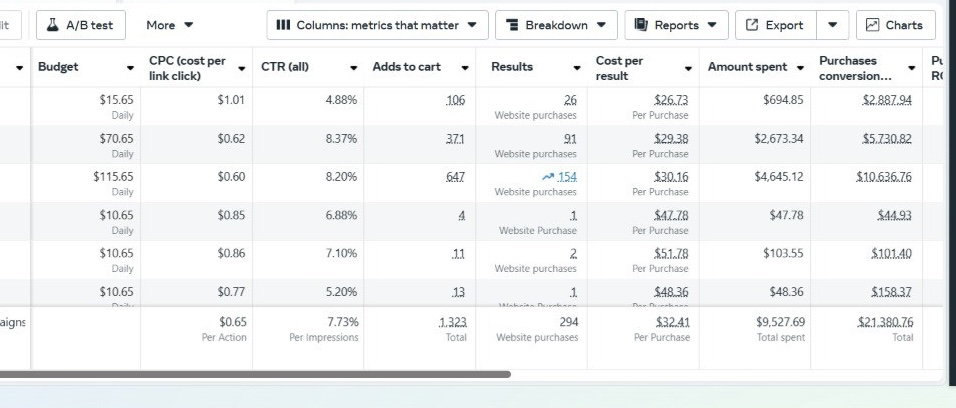Viewport: 956px width, 408px height.
Task: Click the Breakdown icon in the toolbar
Action: tap(512, 25)
